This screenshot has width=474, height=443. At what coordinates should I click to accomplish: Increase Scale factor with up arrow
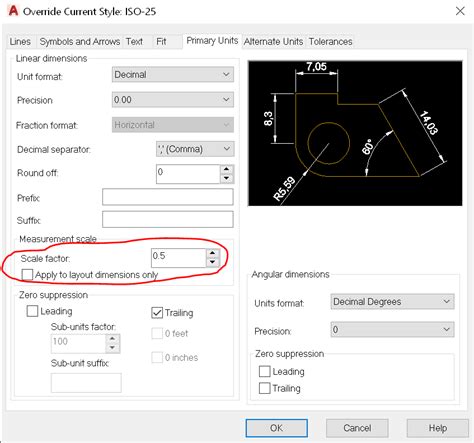click(x=213, y=253)
